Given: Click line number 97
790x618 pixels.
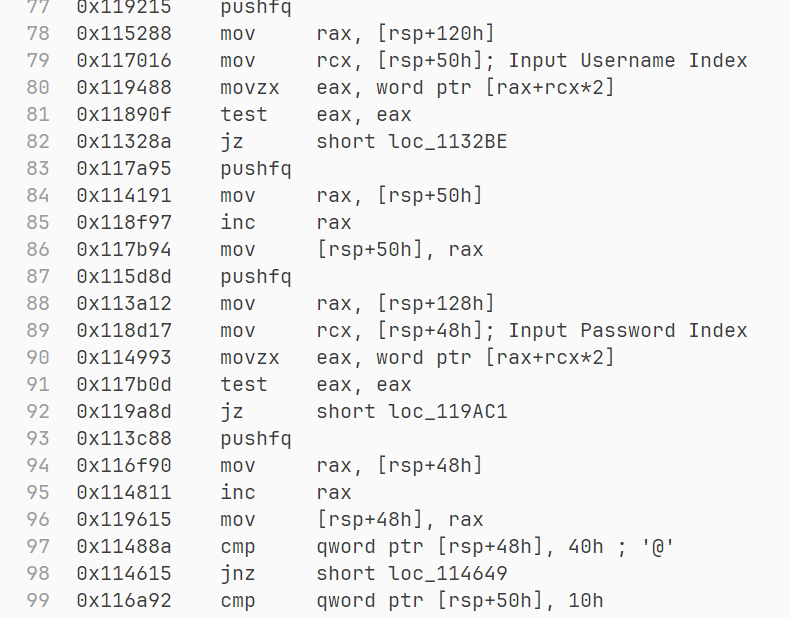Looking at the screenshot, I should coord(37,547).
